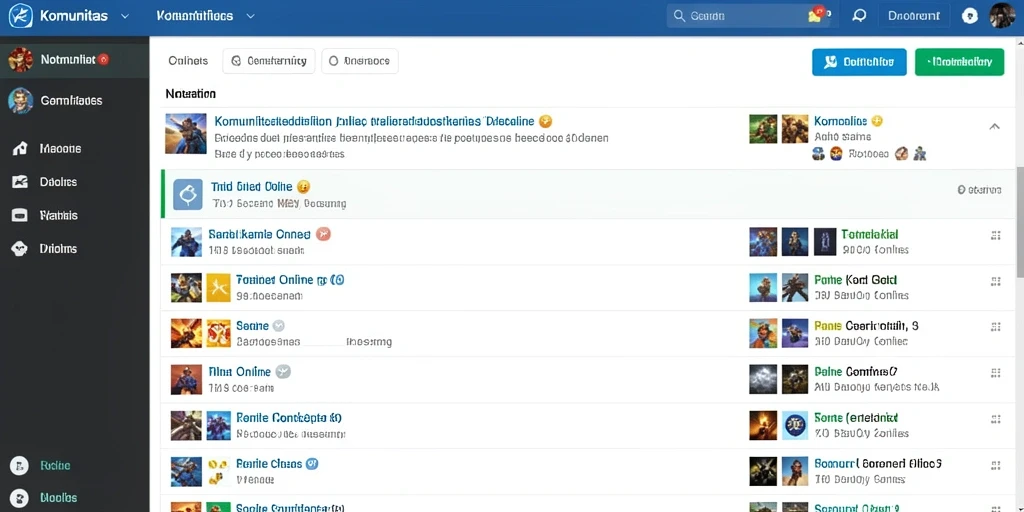The width and height of the screenshot is (1024, 512).
Task: Open the notification bell with red badge
Action: pyautogui.click(x=817, y=15)
